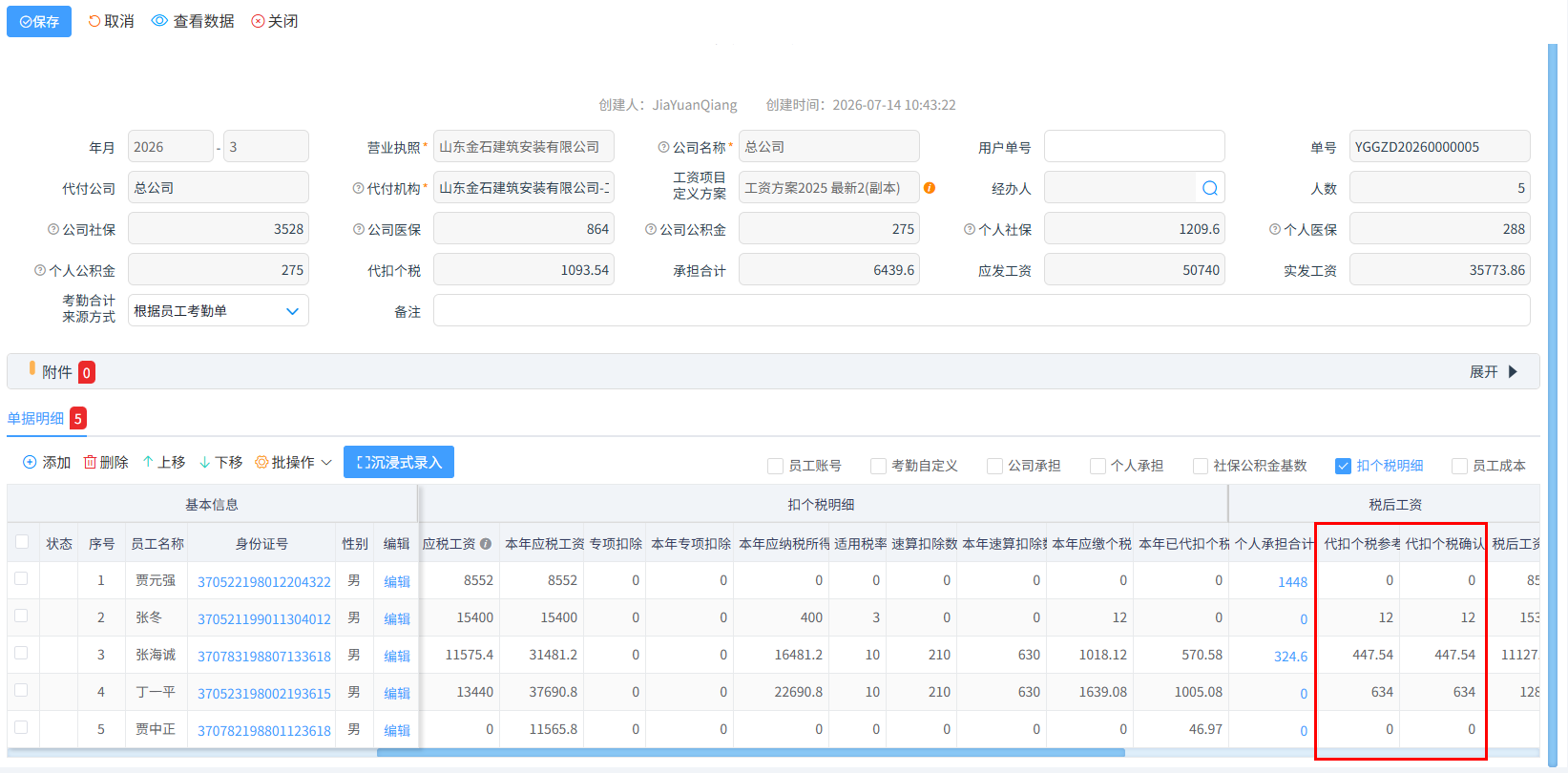Click the horizontal scrollbar under the table
This screenshot has width=1568, height=773.
(x=751, y=753)
